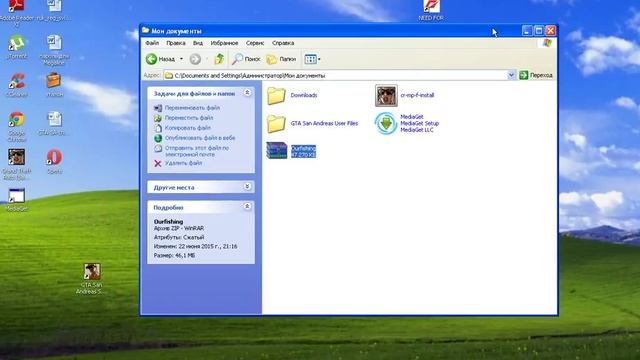The height and width of the screenshot is (360, 640).
Task: Collapse the Подробно details panel
Action: [247, 207]
